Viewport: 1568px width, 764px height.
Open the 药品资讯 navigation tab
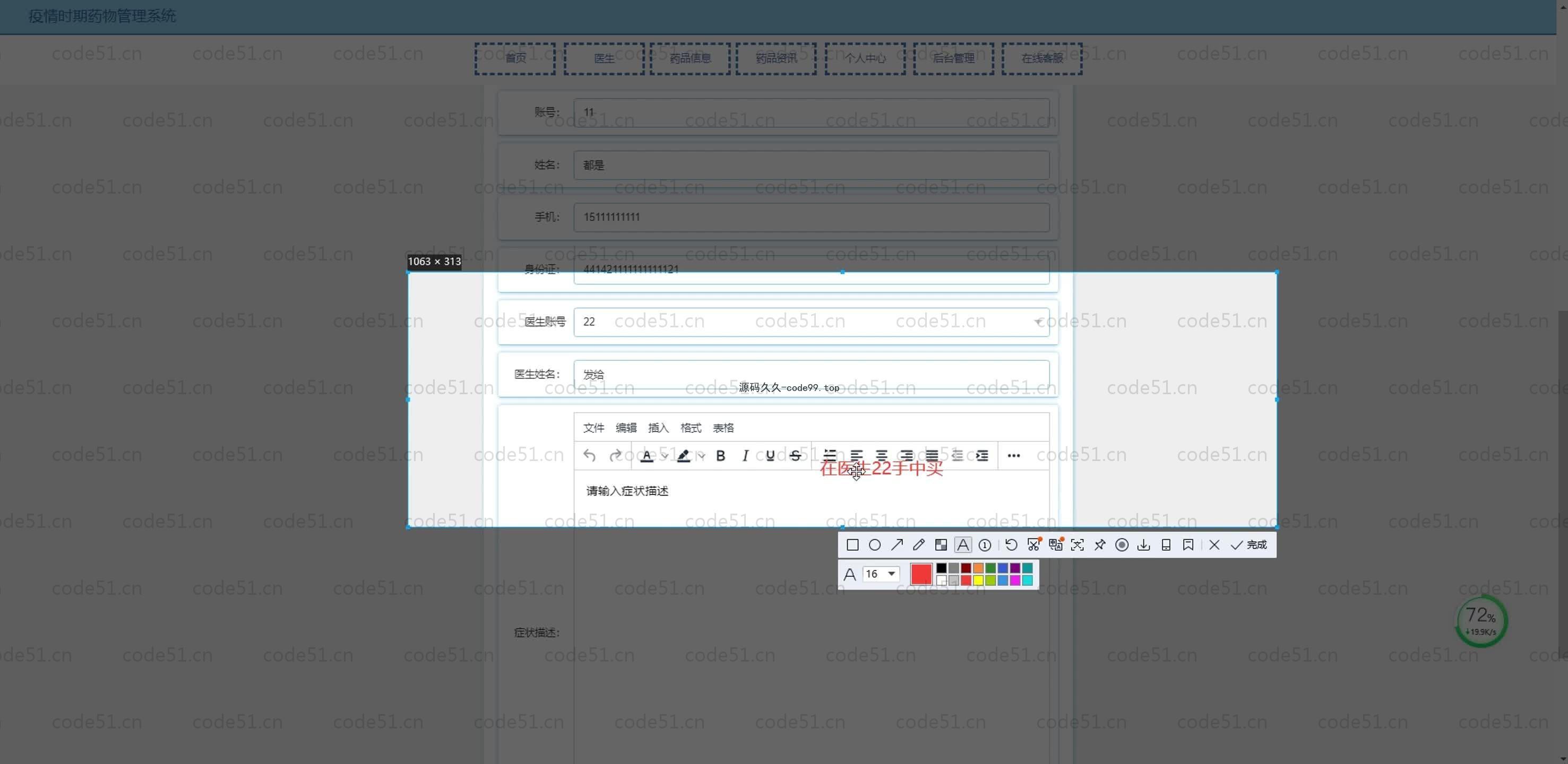pyautogui.click(x=776, y=58)
